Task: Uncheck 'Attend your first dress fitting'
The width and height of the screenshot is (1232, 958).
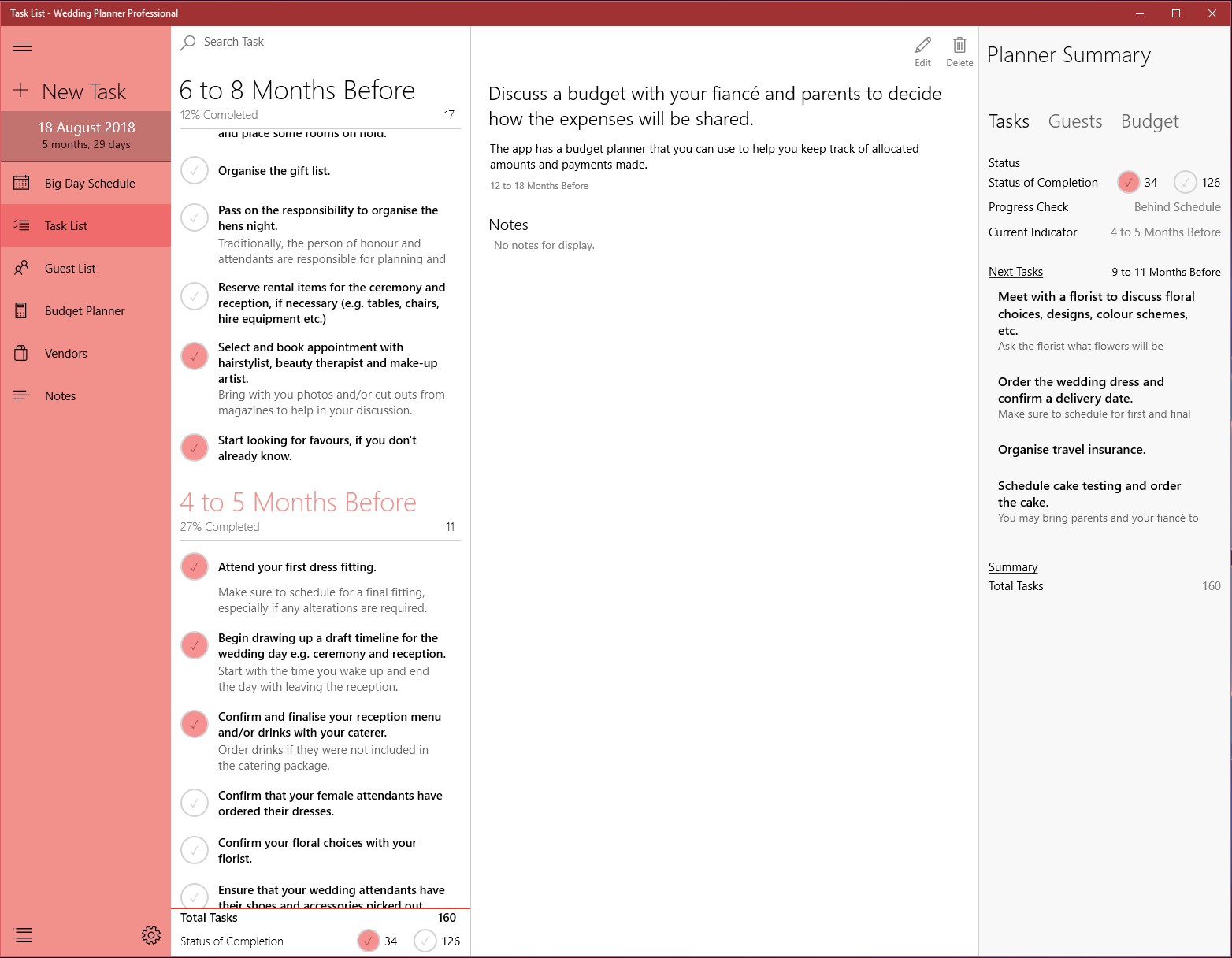Action: 195,566
